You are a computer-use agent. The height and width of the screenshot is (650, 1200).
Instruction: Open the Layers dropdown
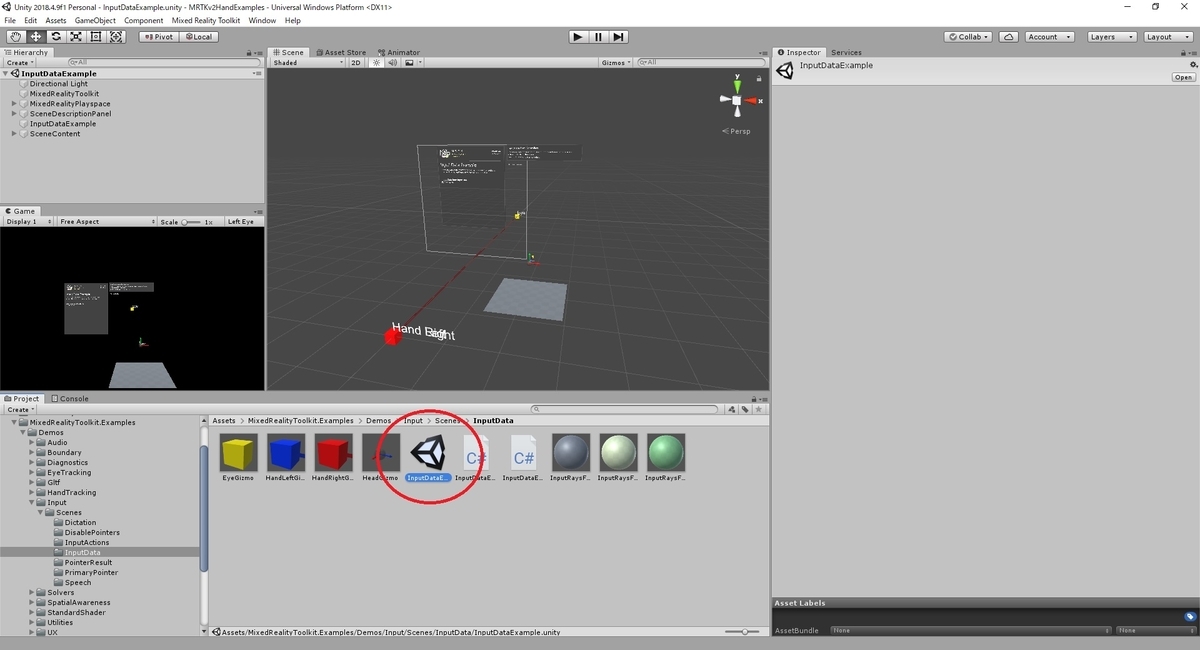[x=1111, y=37]
